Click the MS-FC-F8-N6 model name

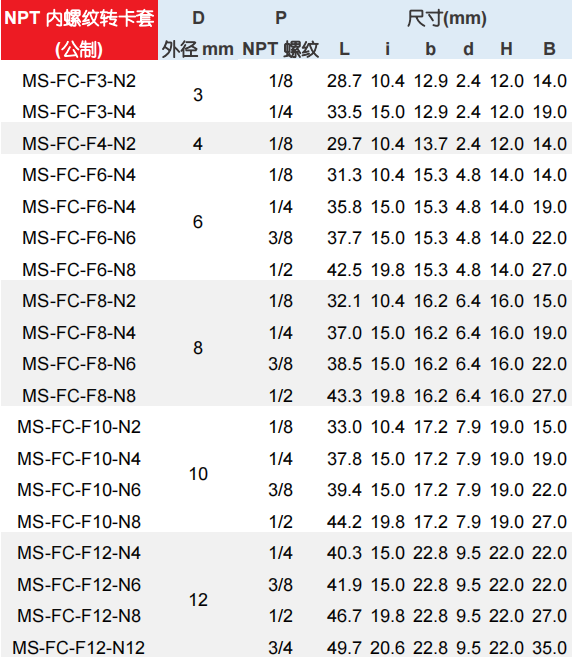pyautogui.click(x=79, y=364)
